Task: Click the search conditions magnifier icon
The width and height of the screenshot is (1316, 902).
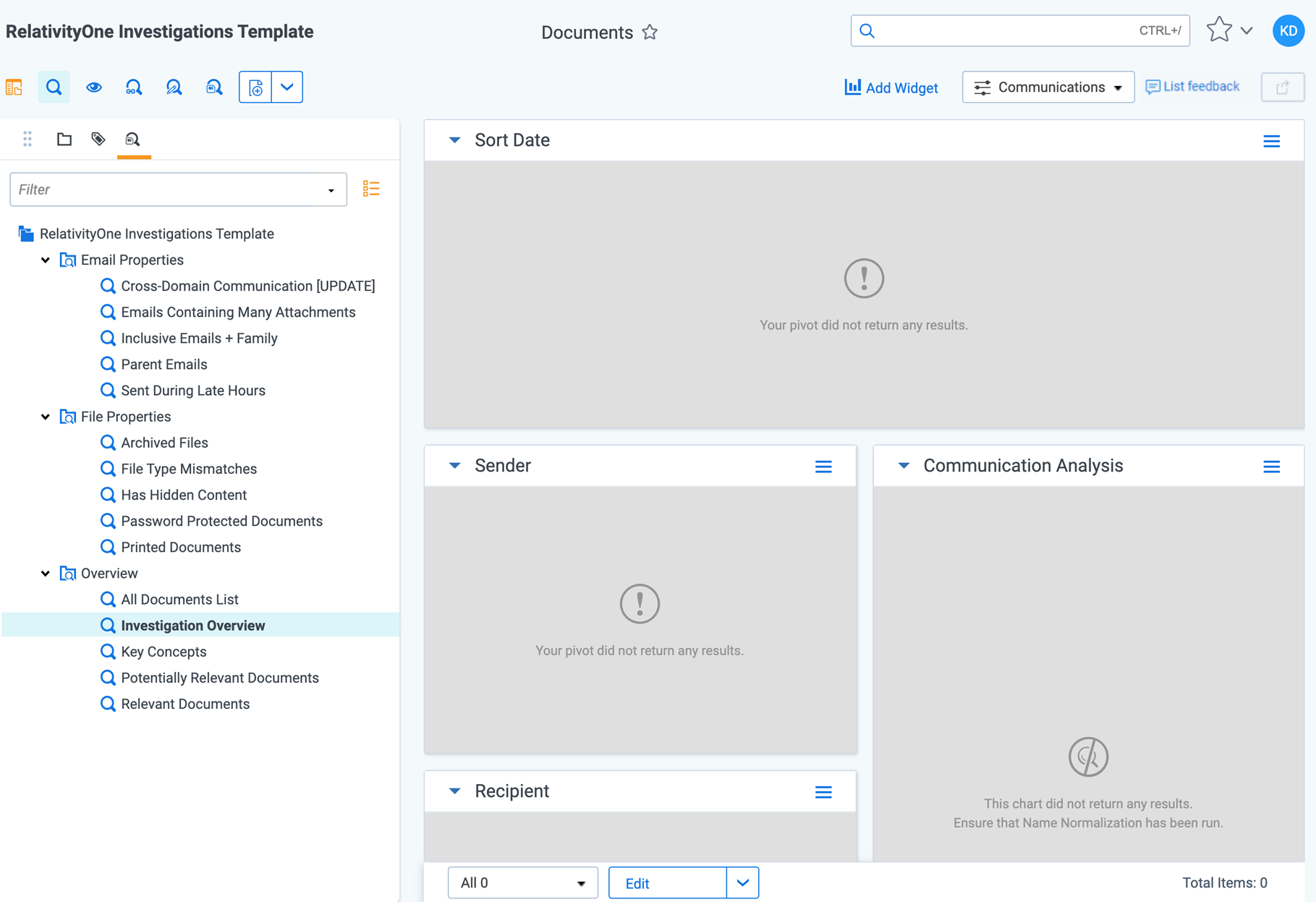Action: pyautogui.click(x=54, y=88)
